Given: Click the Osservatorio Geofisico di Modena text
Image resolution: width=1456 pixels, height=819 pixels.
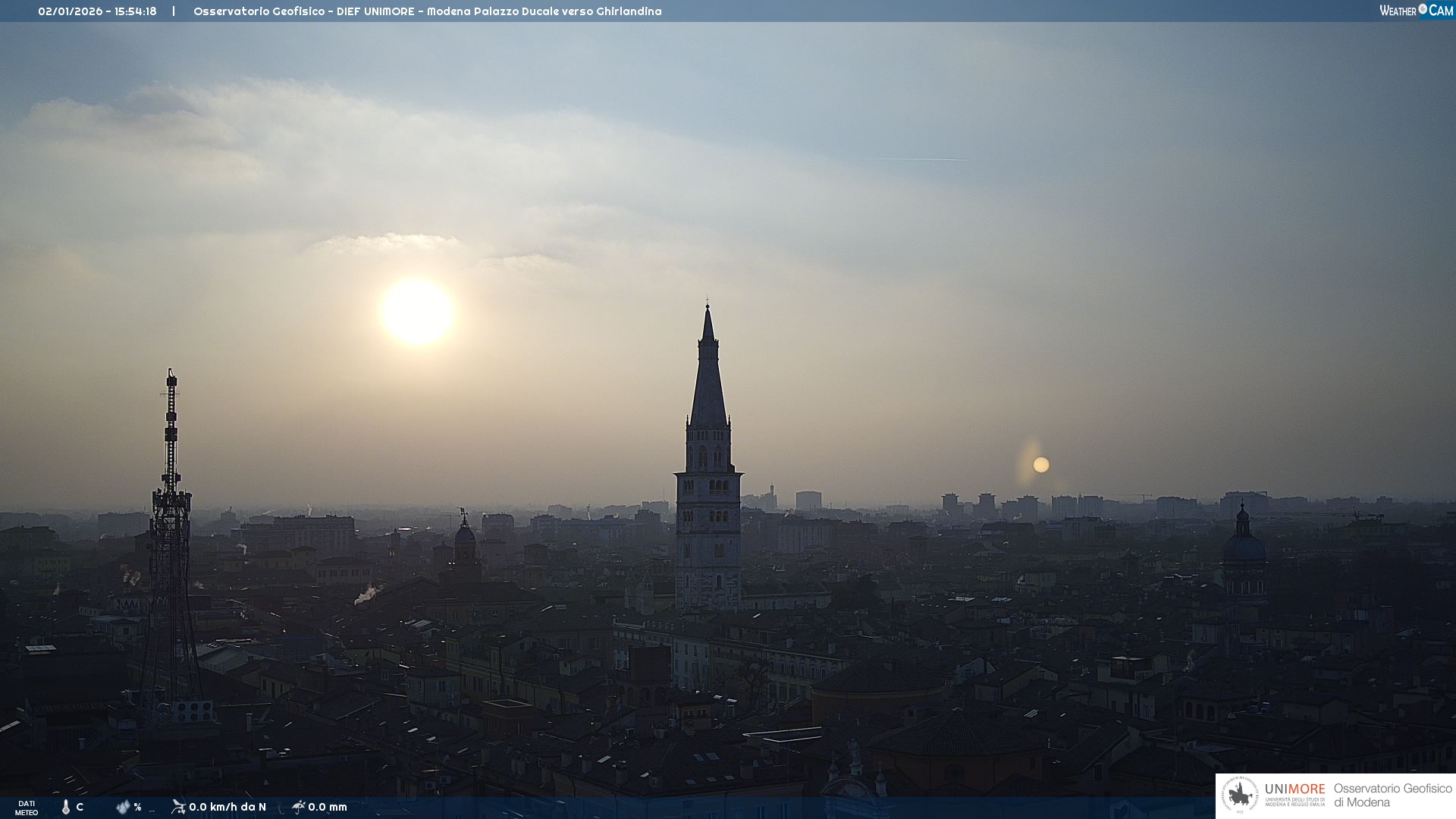Looking at the screenshot, I should coord(1392,795).
